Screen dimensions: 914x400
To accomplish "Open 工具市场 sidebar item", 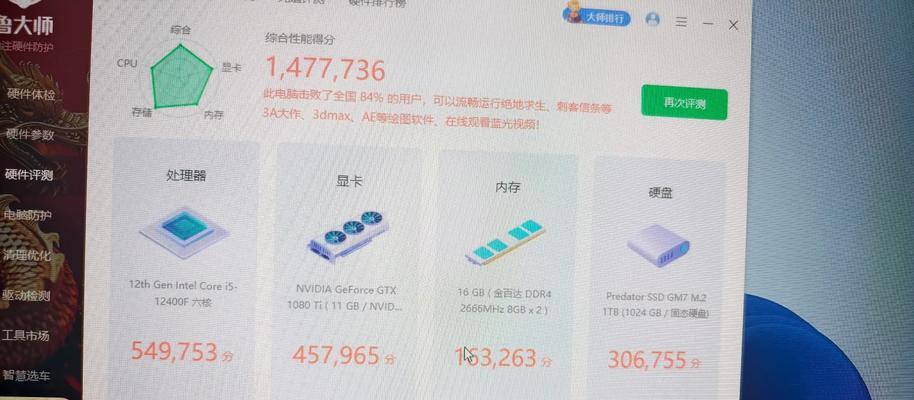I will 25,336.
